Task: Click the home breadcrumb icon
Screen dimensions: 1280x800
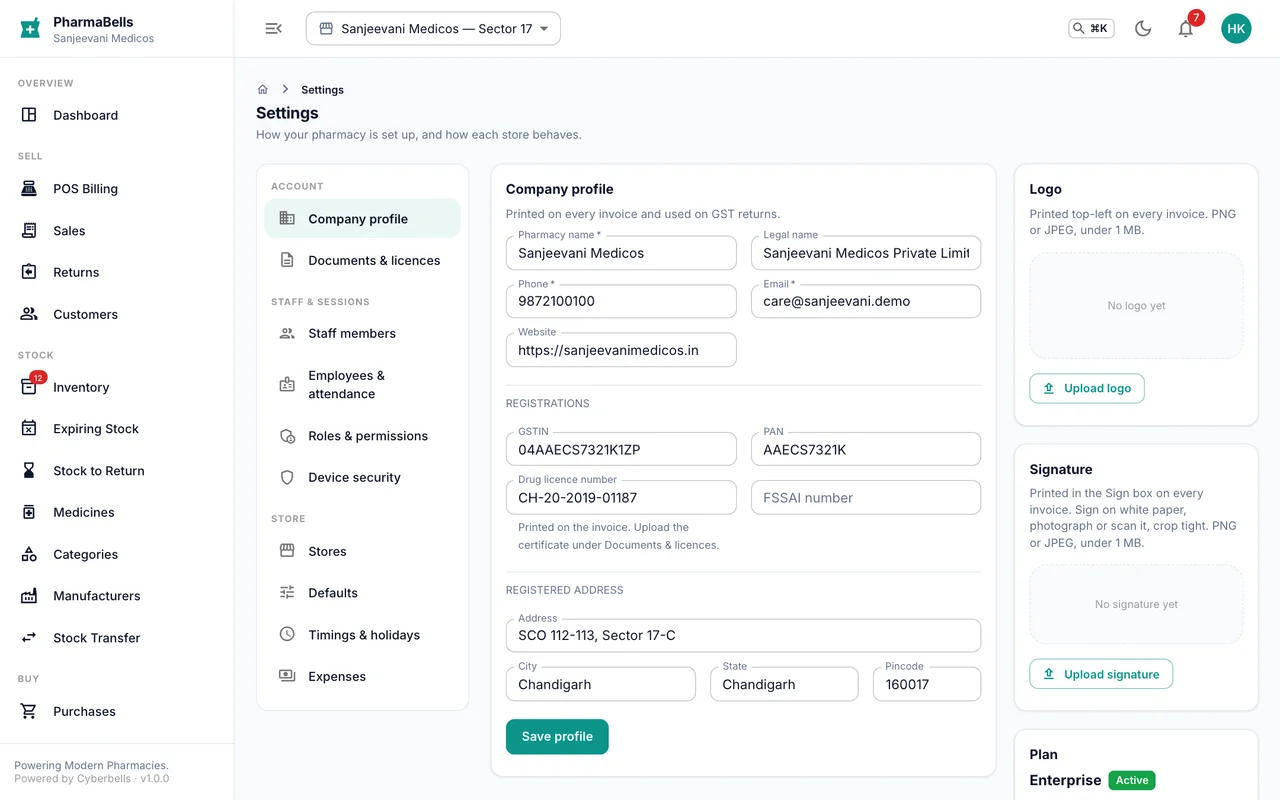Action: pos(263,89)
